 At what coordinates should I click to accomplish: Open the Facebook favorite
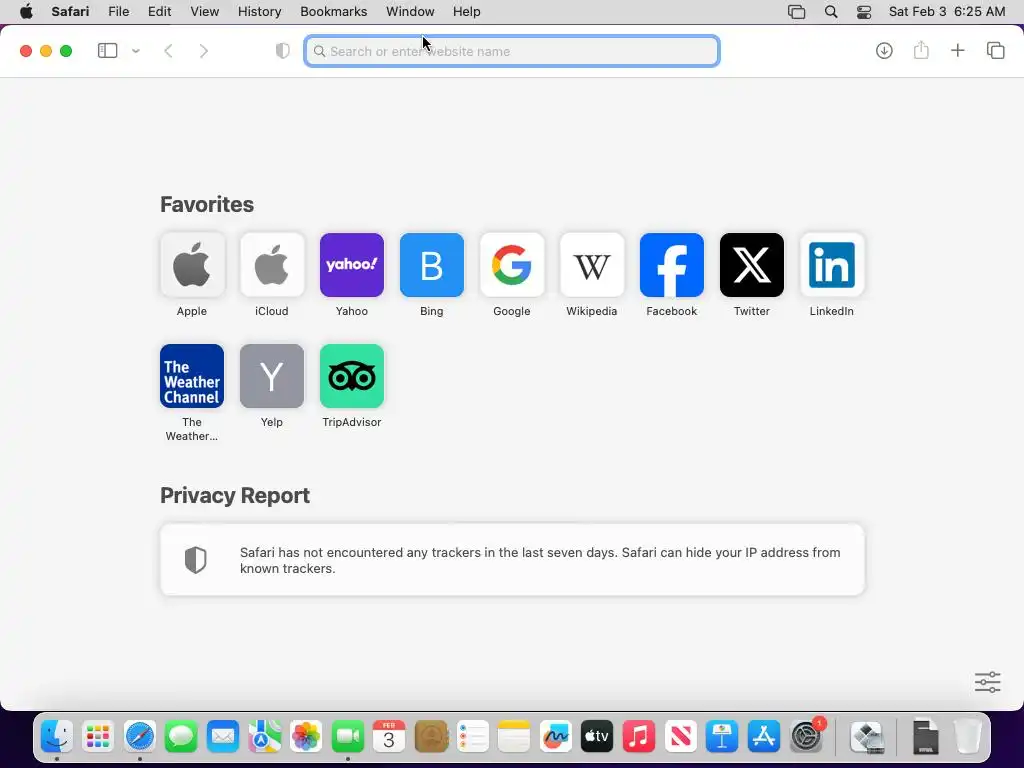point(672,265)
